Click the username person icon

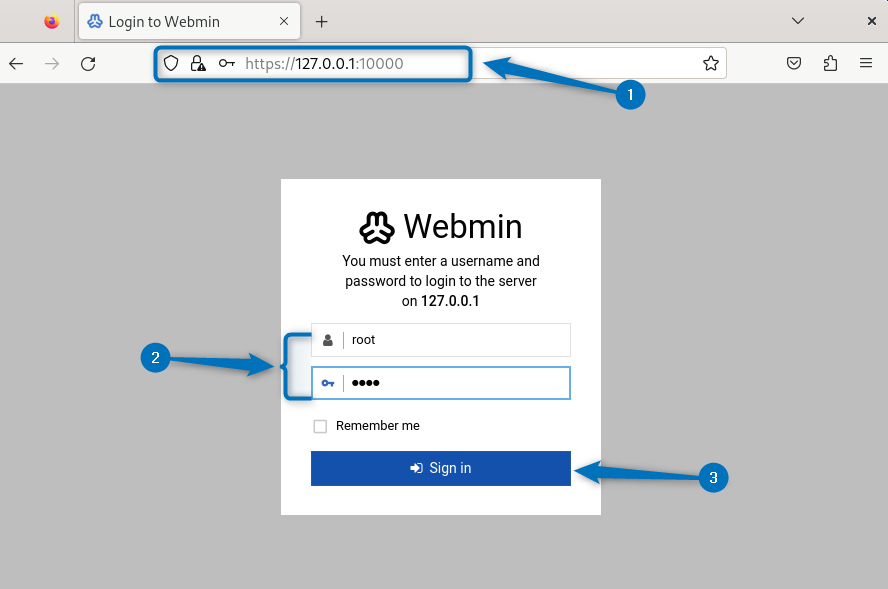[x=328, y=340]
